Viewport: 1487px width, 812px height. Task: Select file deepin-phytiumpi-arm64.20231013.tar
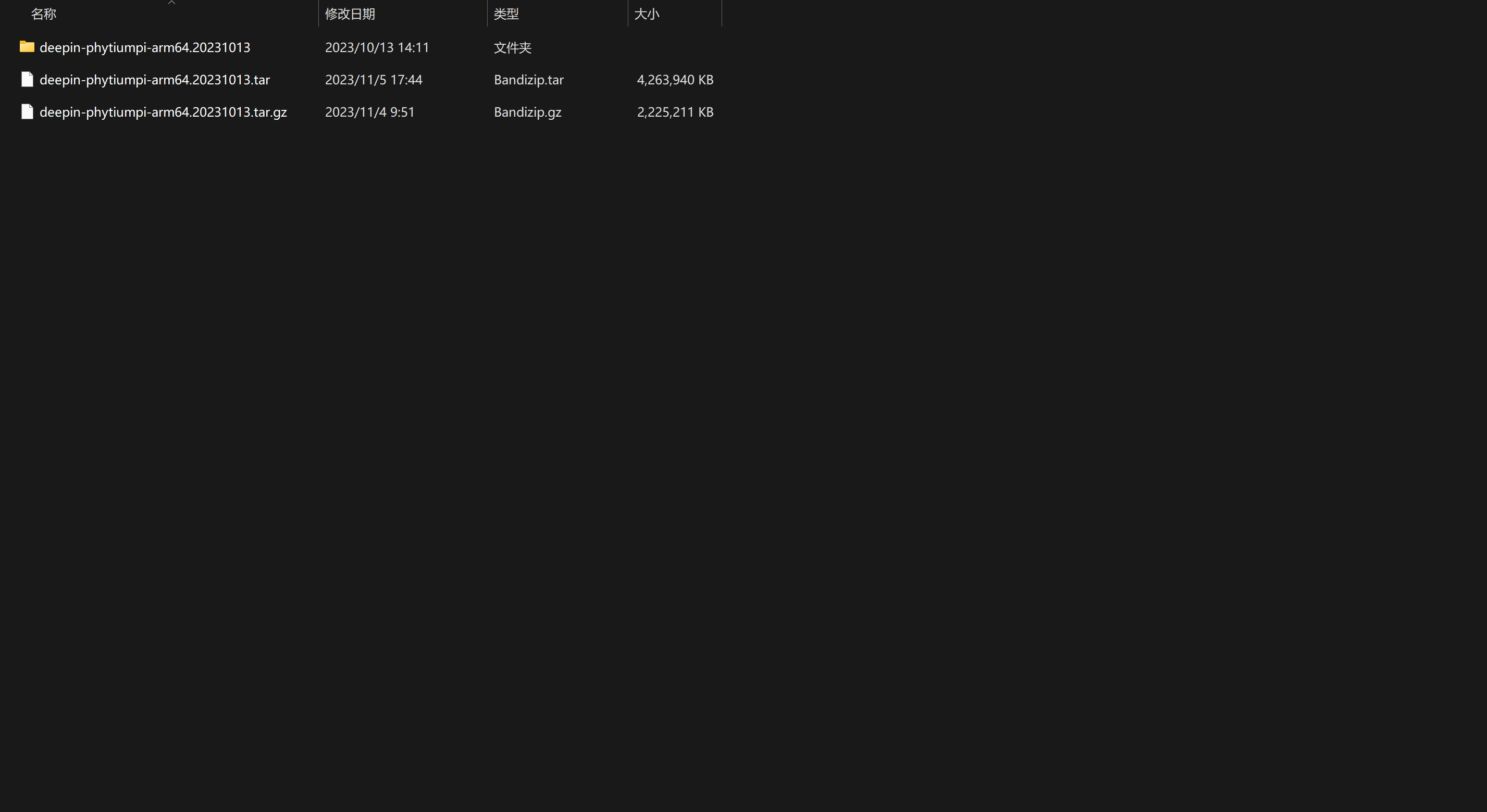(x=155, y=80)
